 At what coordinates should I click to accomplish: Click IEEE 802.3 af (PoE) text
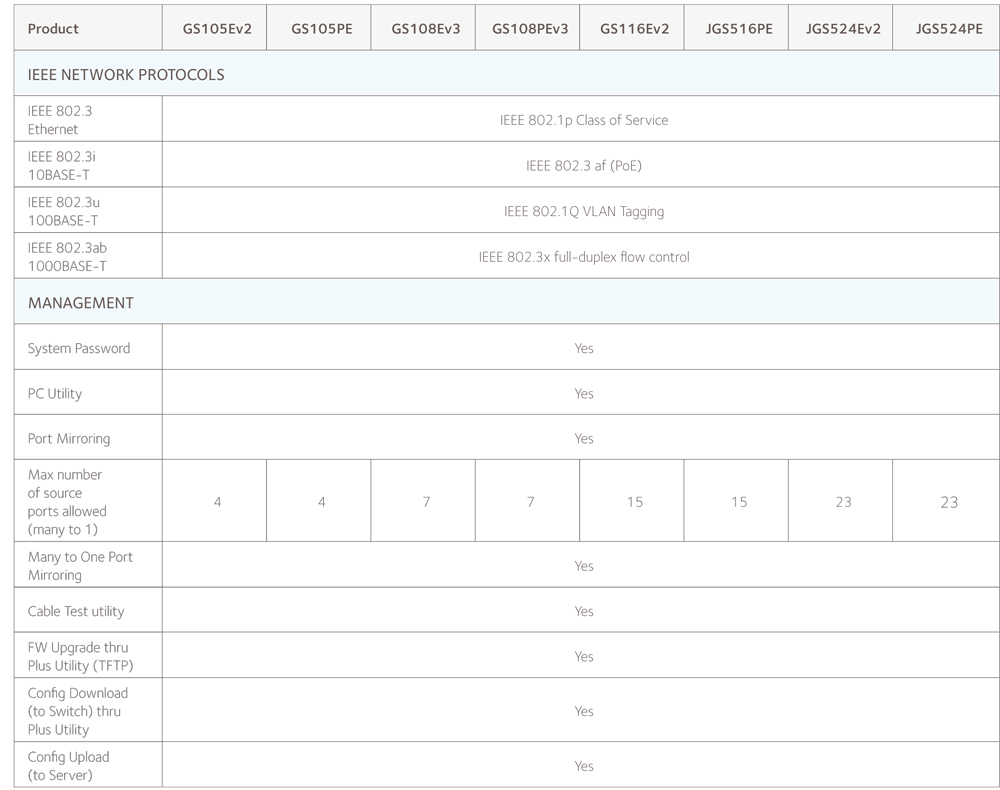coord(584,166)
